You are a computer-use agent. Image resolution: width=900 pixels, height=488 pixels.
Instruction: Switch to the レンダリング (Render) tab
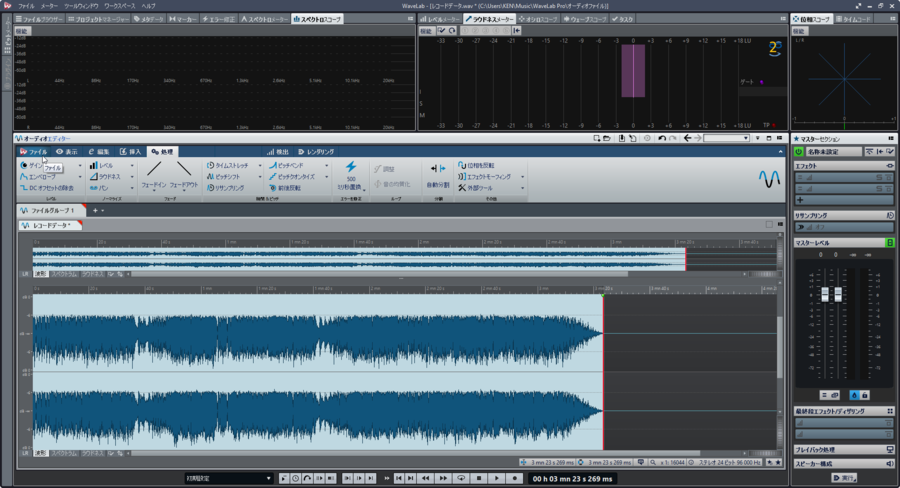(316, 152)
